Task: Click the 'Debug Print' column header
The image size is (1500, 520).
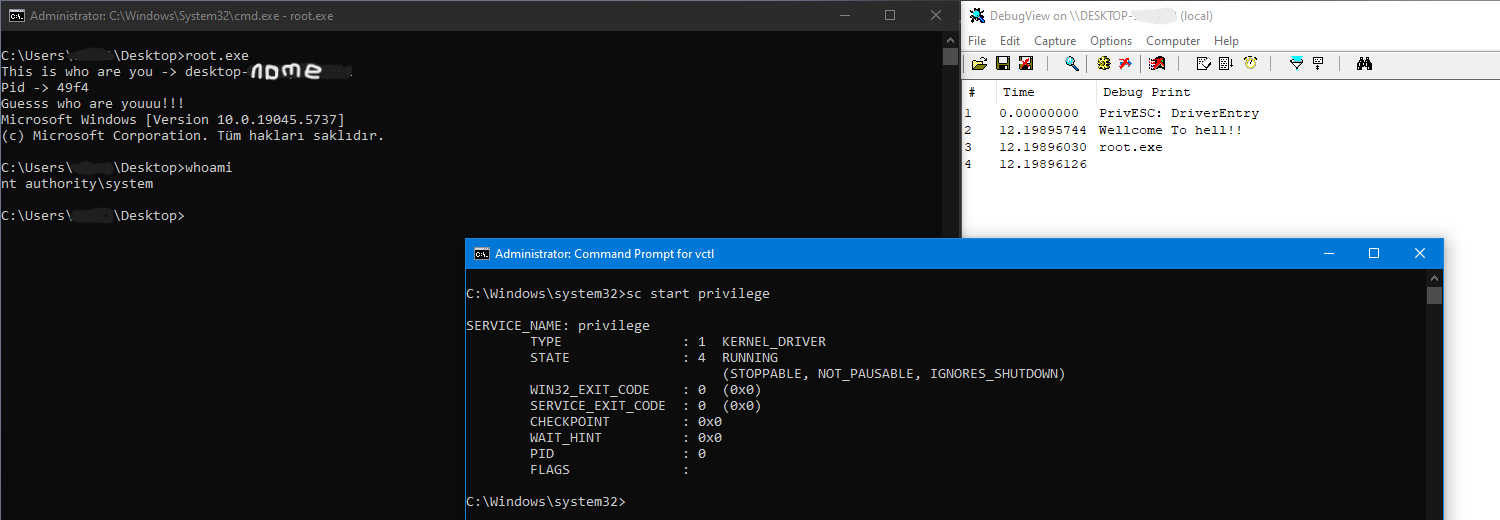Action: (x=1146, y=92)
